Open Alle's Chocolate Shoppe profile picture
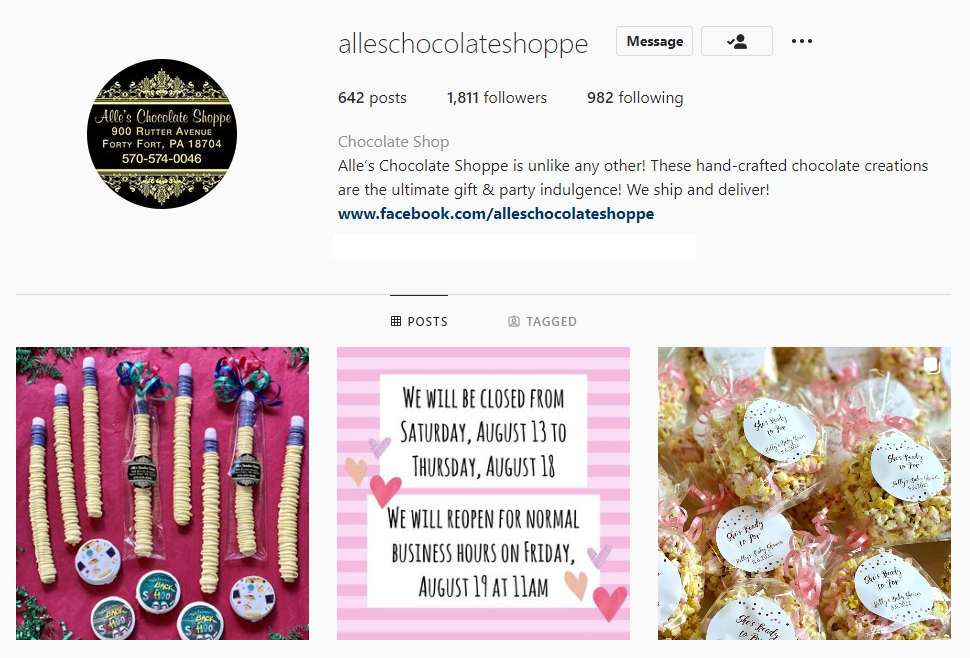Viewport: 970px width, 658px height. pyautogui.click(x=162, y=134)
